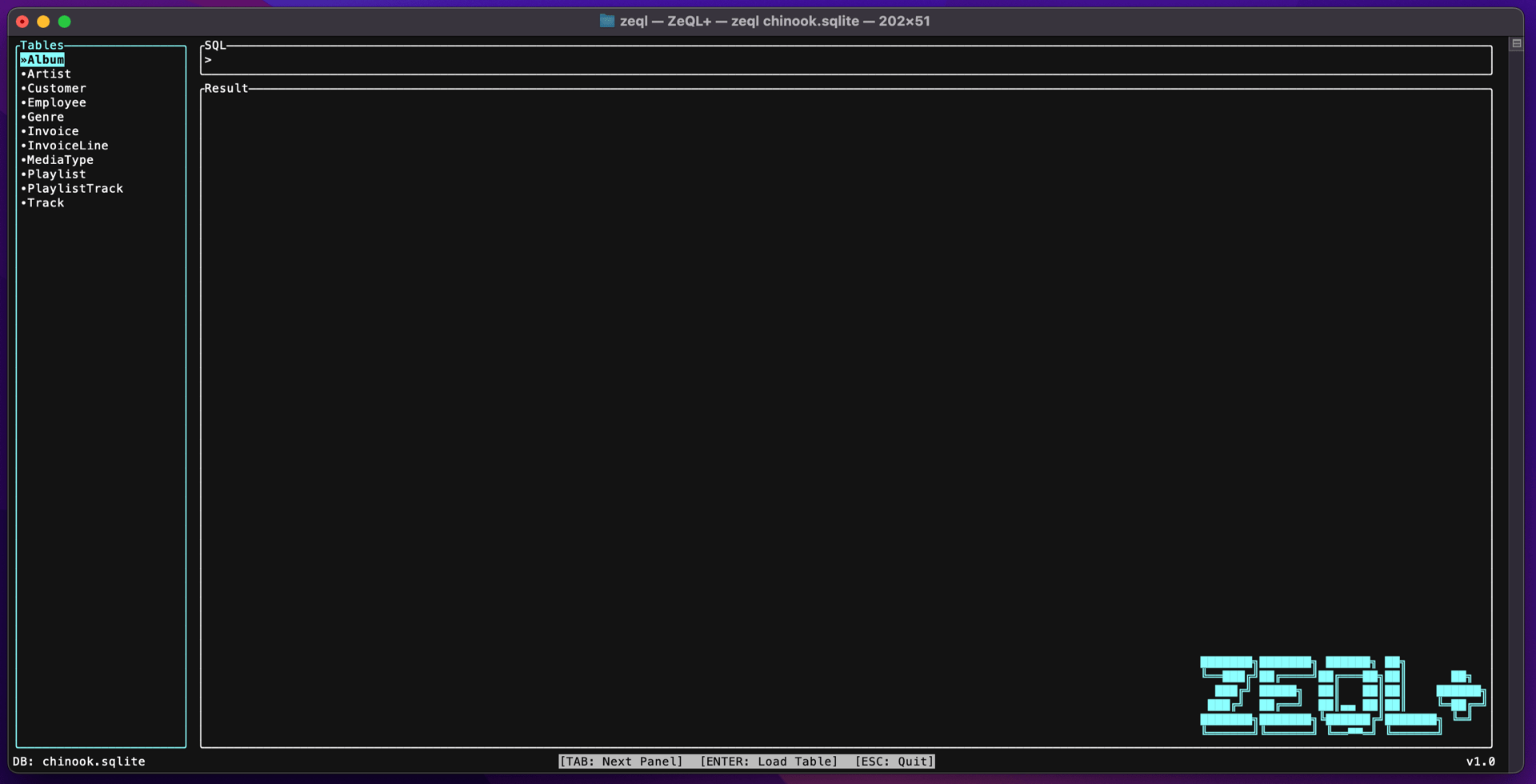Choose the Customer table
1536x784 pixels.
[54, 89]
